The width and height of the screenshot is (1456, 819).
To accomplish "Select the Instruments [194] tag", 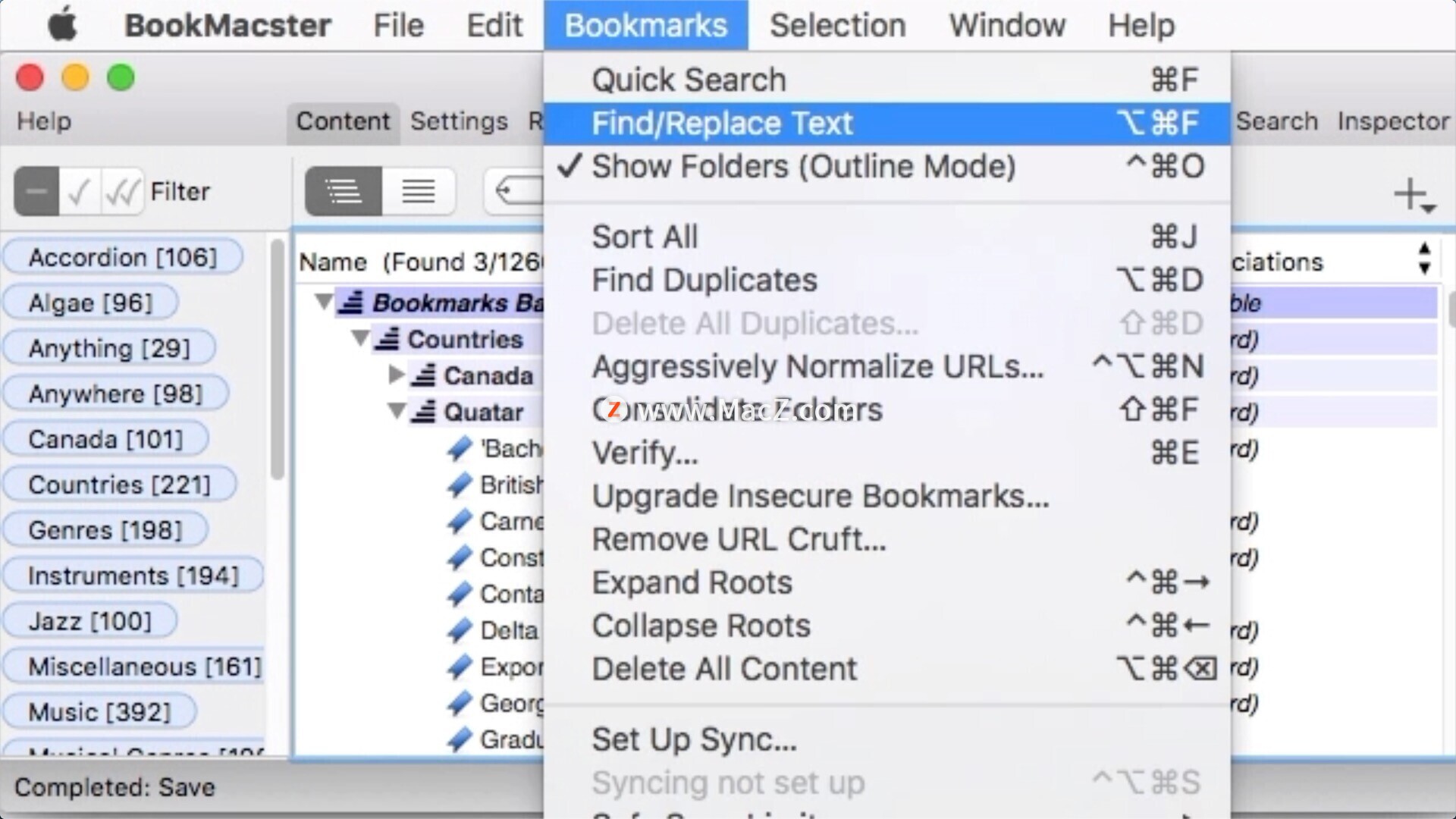I will click(x=133, y=576).
